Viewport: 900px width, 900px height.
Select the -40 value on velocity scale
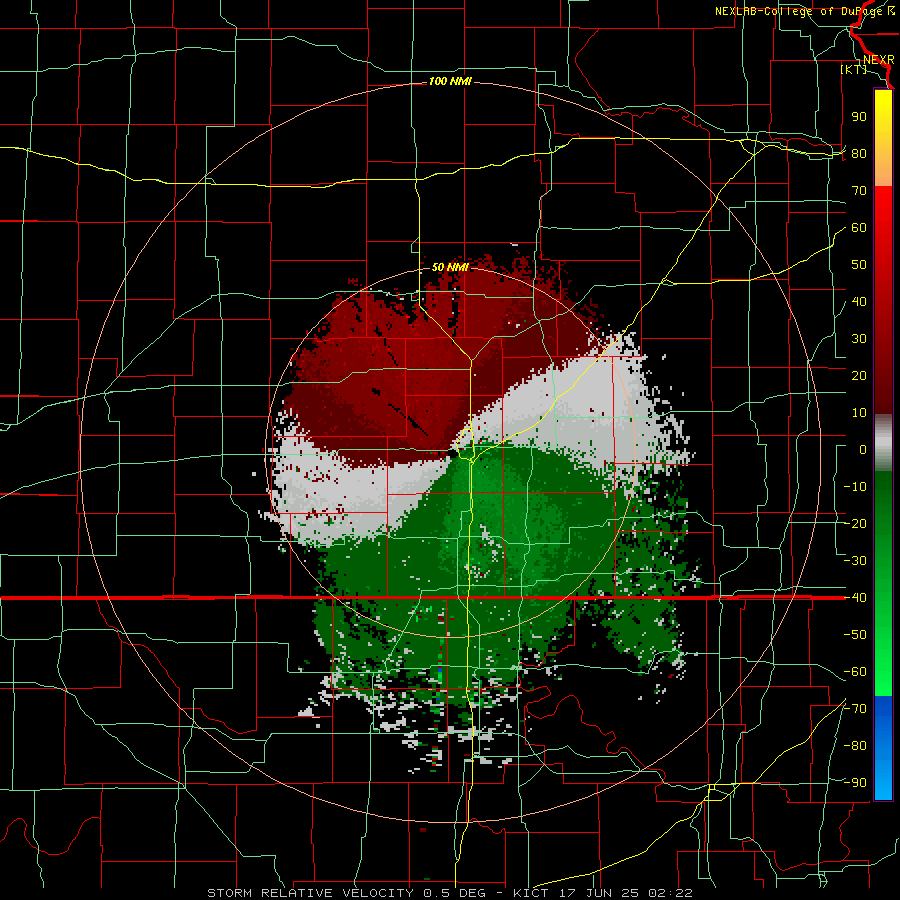pyautogui.click(x=855, y=598)
